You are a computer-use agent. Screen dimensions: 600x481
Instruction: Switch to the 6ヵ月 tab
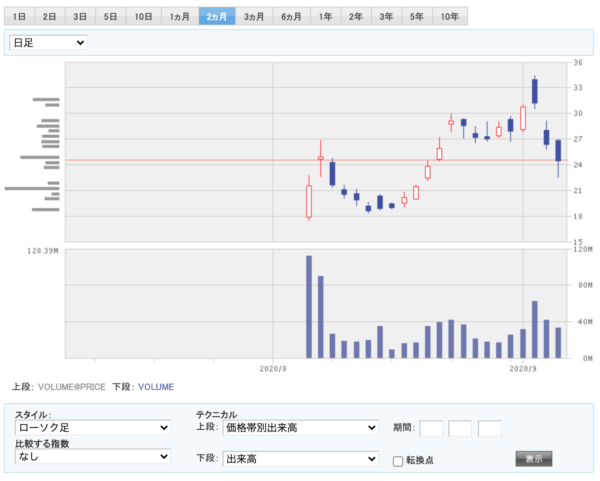292,16
